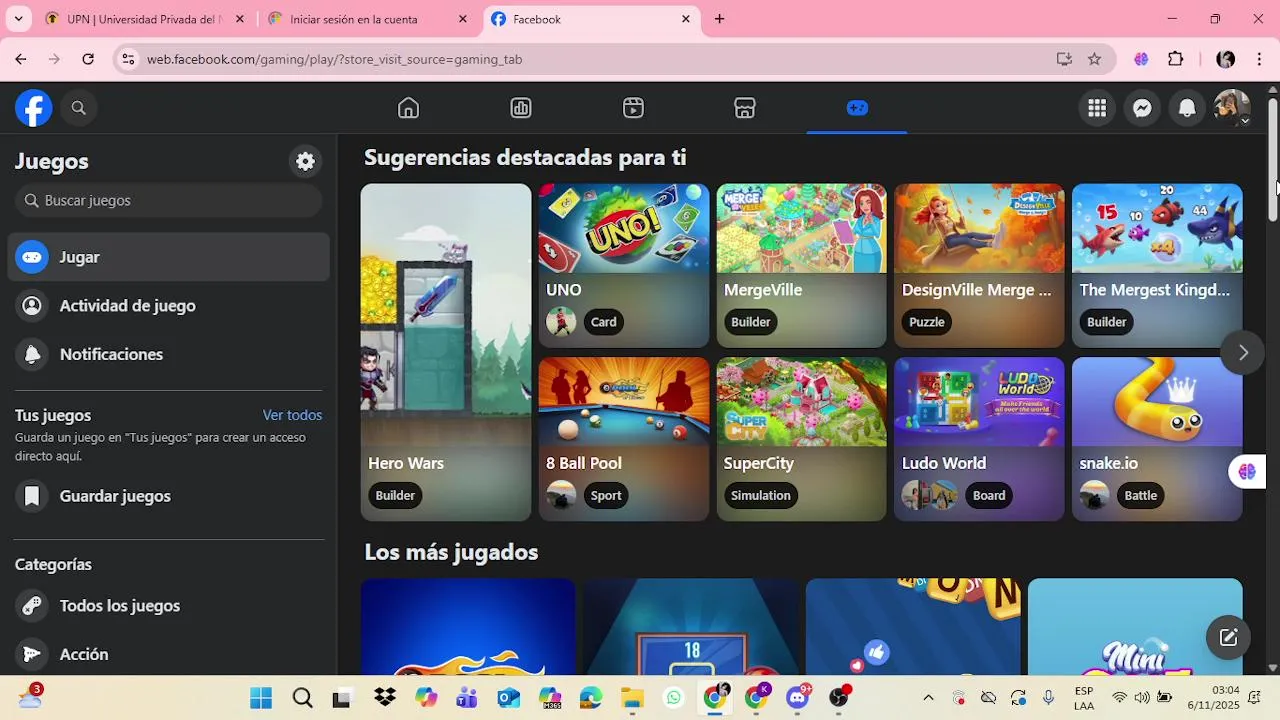The width and height of the screenshot is (1280, 720).
Task: Open the professional dashboard chart icon
Action: [521, 108]
